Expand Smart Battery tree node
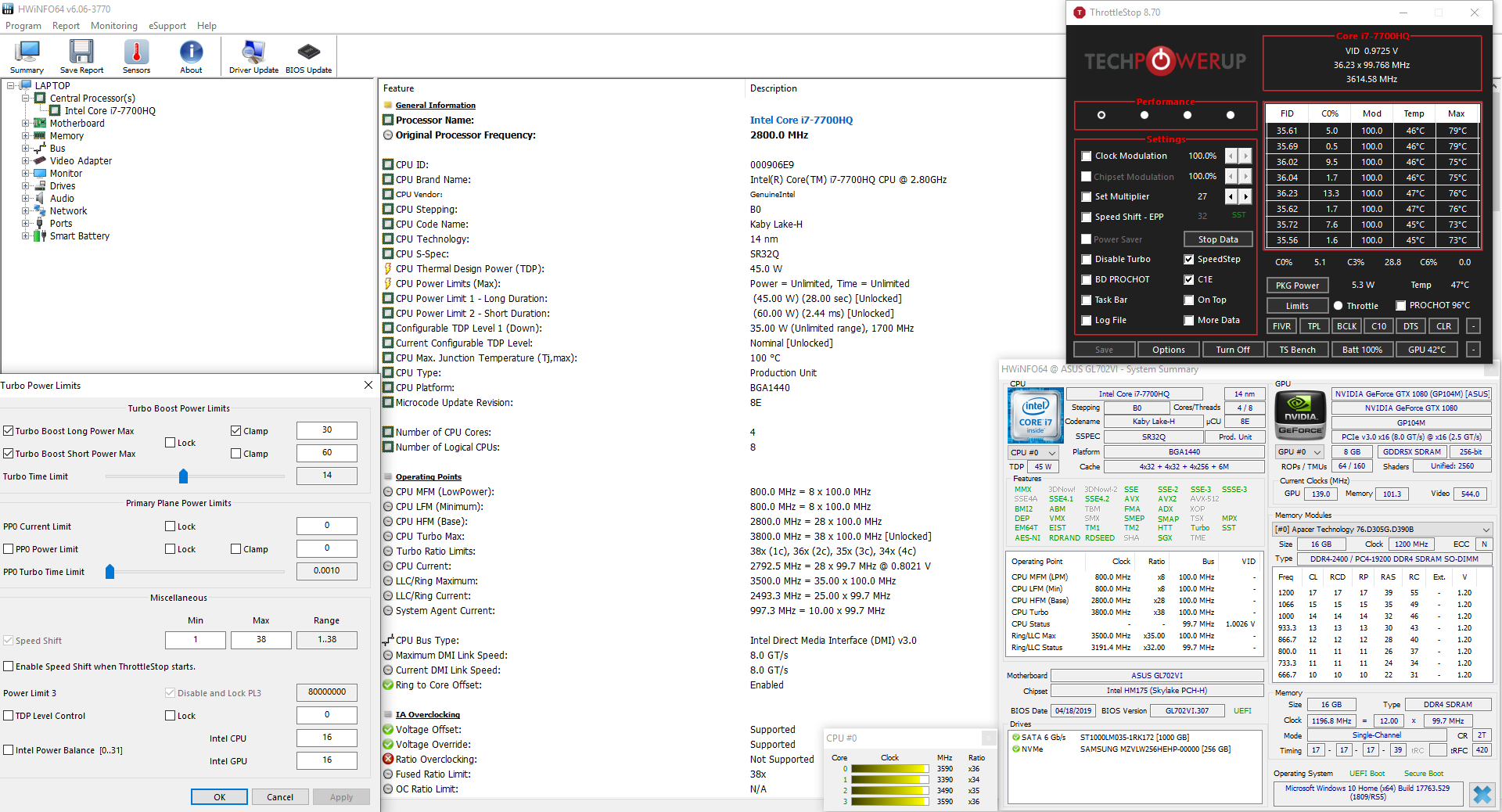This screenshot has height=812, width=1502. (x=25, y=236)
